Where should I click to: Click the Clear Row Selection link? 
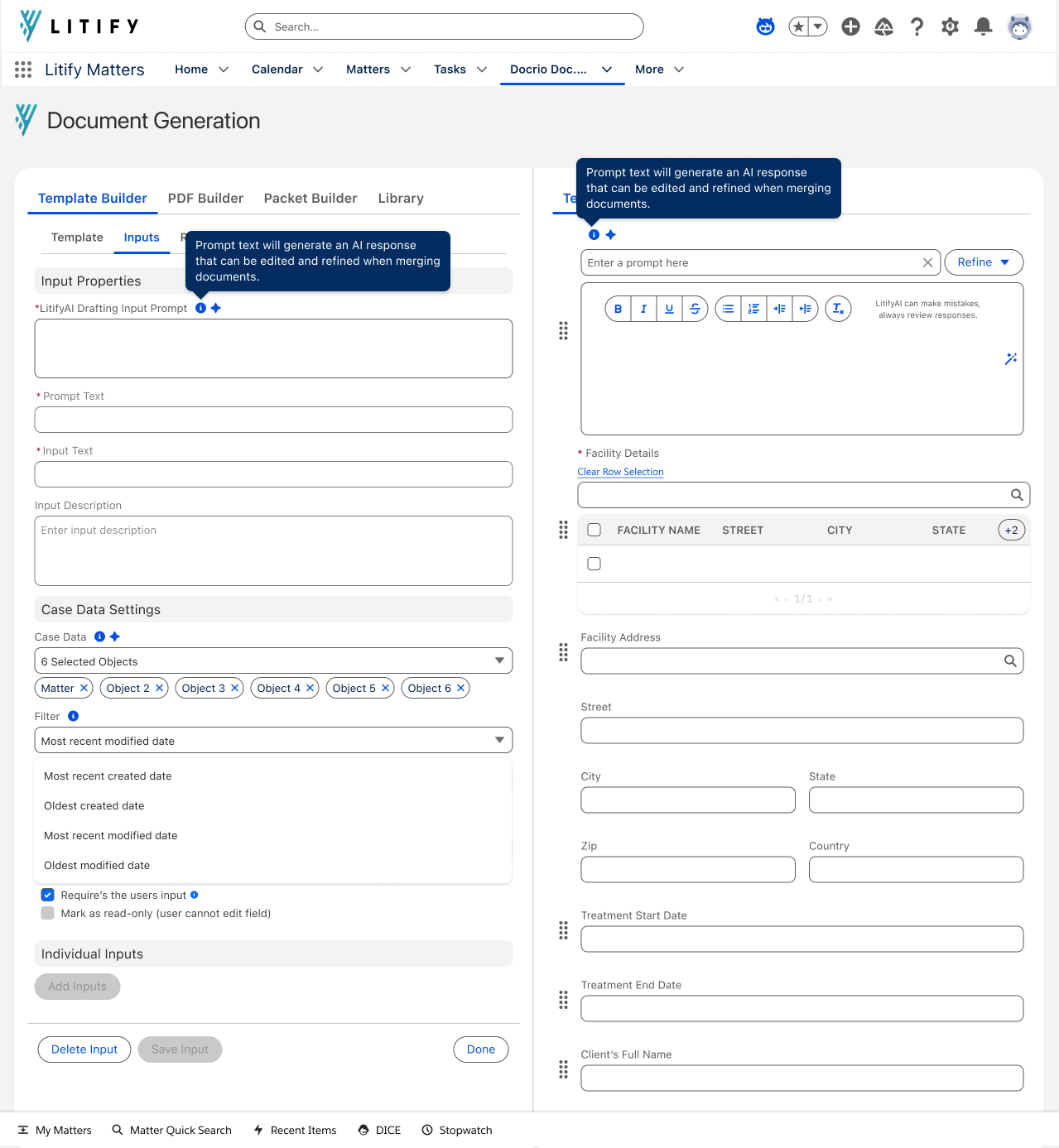tap(620, 472)
